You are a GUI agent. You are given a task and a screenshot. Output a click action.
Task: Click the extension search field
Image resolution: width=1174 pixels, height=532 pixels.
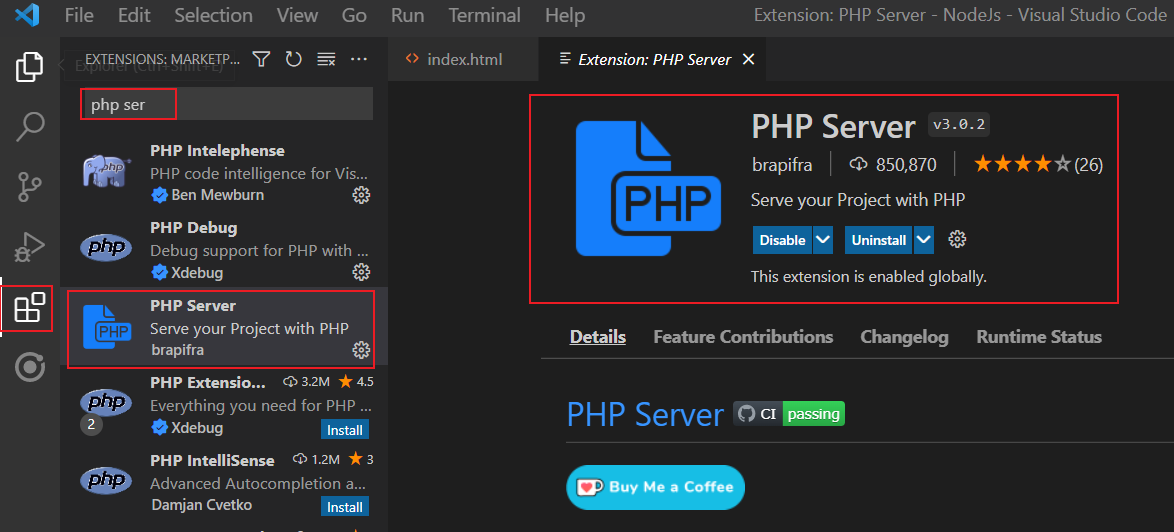click(x=226, y=104)
